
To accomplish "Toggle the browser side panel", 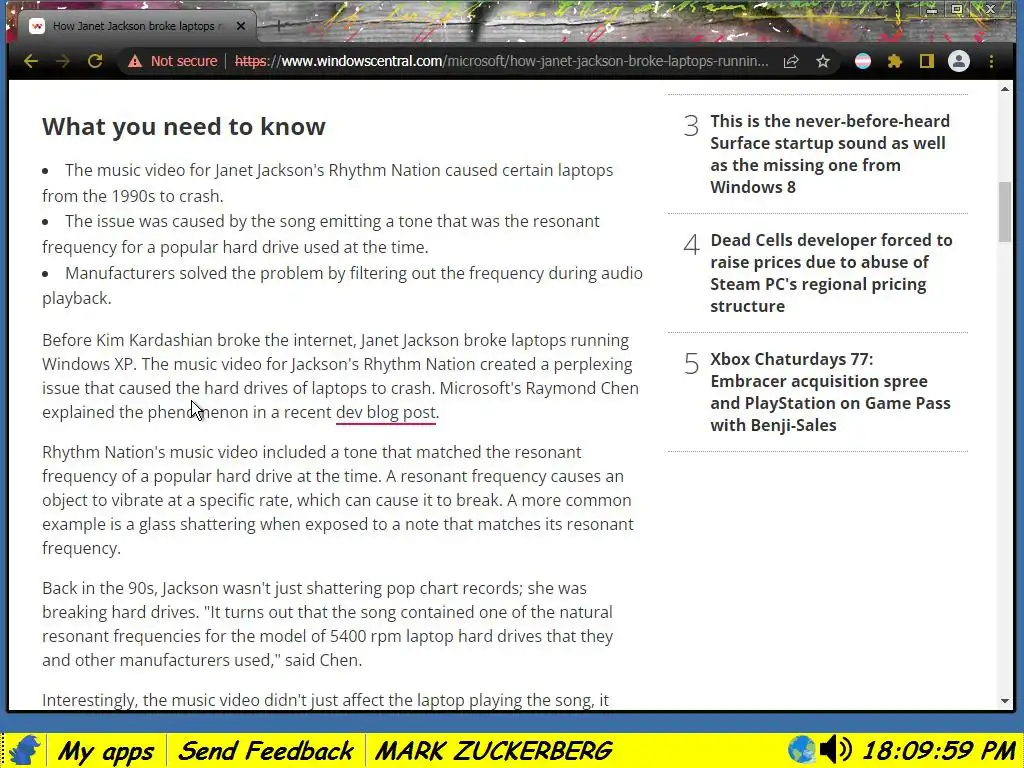I will tap(927, 61).
